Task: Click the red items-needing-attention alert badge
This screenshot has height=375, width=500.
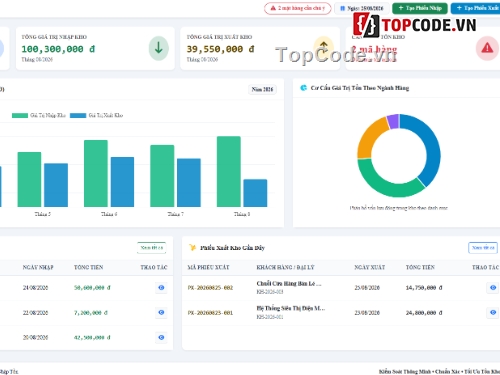Action: point(297,8)
